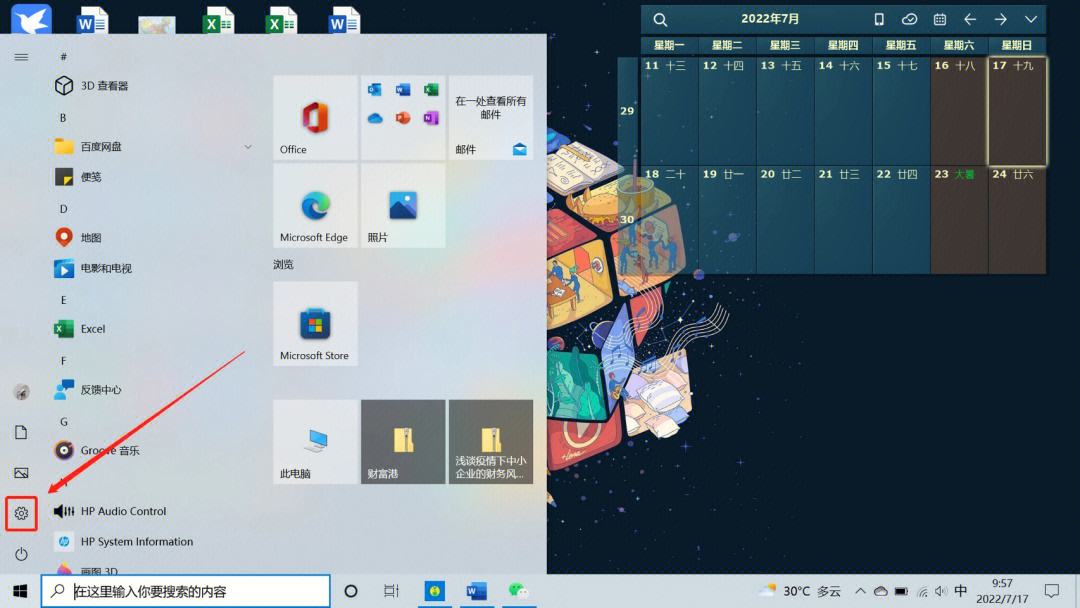
Task: Open volume control in tray
Action: pos(941,591)
